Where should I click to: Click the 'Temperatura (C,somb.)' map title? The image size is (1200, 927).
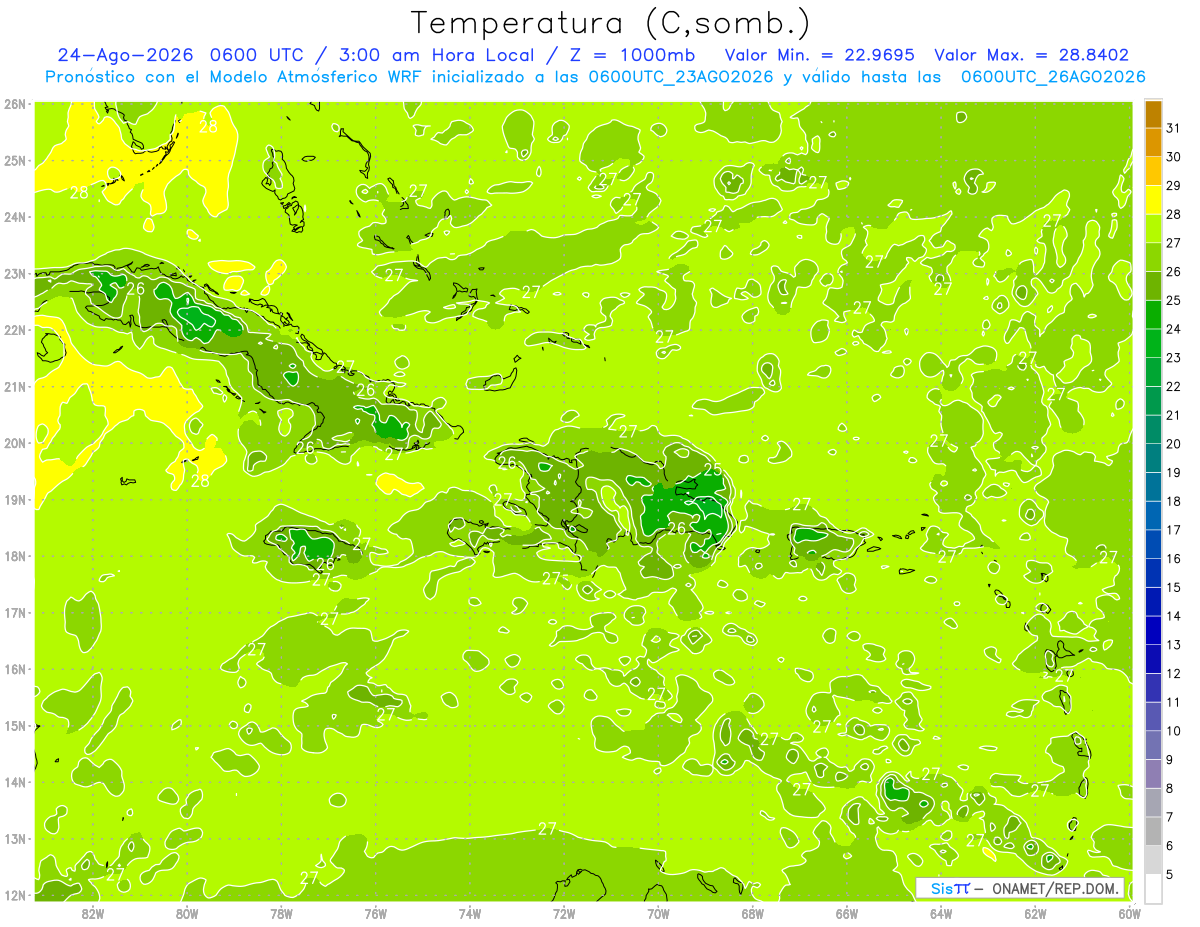(610, 24)
